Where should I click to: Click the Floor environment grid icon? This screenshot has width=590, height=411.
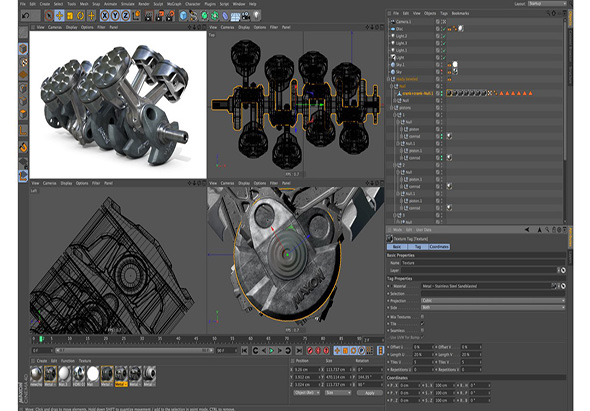236,16
